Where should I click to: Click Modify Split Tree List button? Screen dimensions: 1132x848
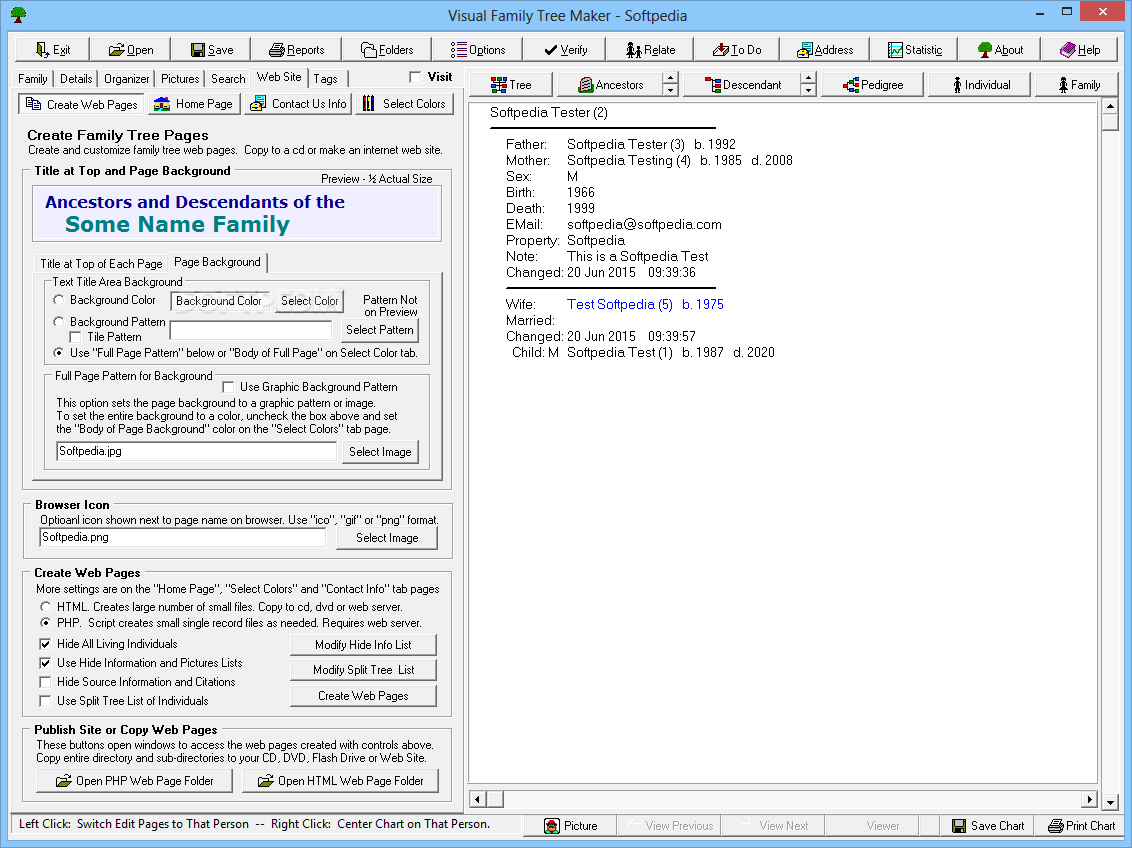pos(363,670)
